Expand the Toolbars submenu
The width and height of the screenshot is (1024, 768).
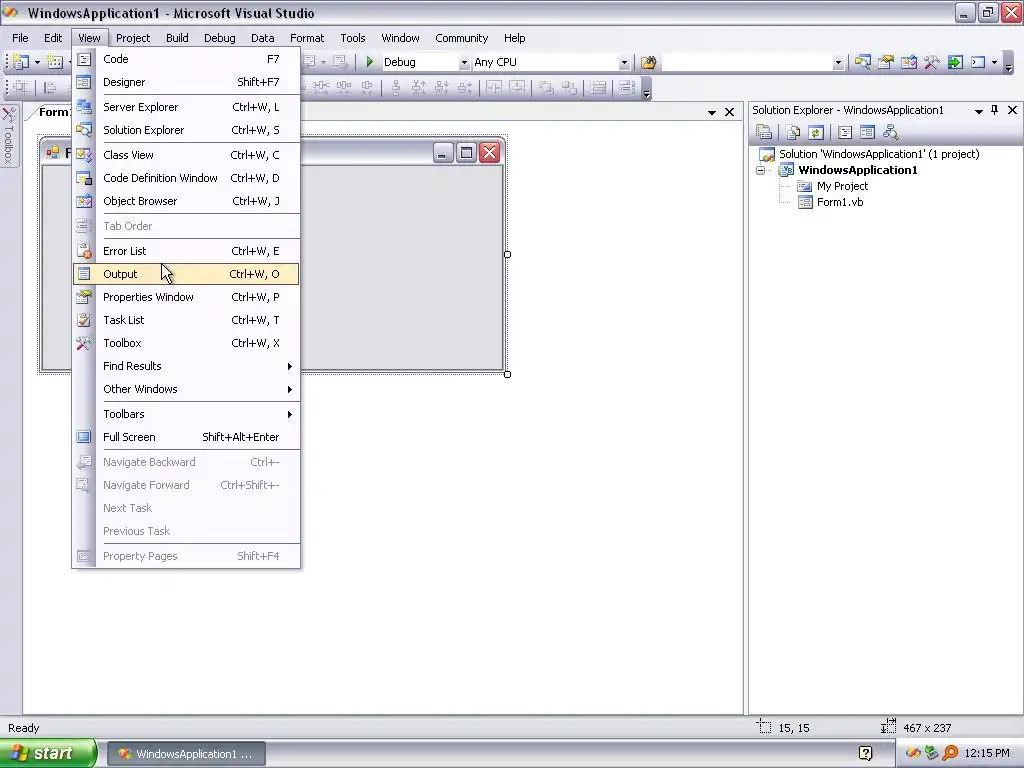[x=186, y=414]
